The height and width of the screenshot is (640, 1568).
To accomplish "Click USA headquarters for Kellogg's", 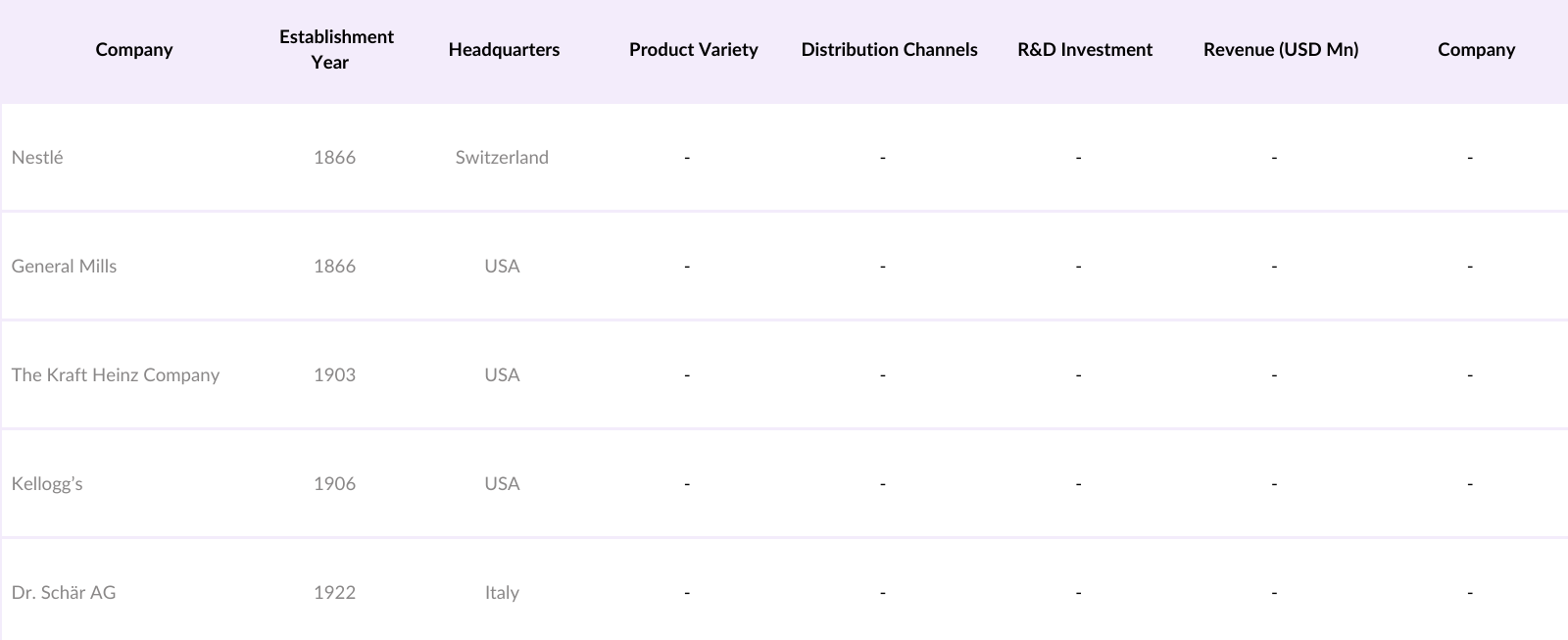I will (x=502, y=483).
